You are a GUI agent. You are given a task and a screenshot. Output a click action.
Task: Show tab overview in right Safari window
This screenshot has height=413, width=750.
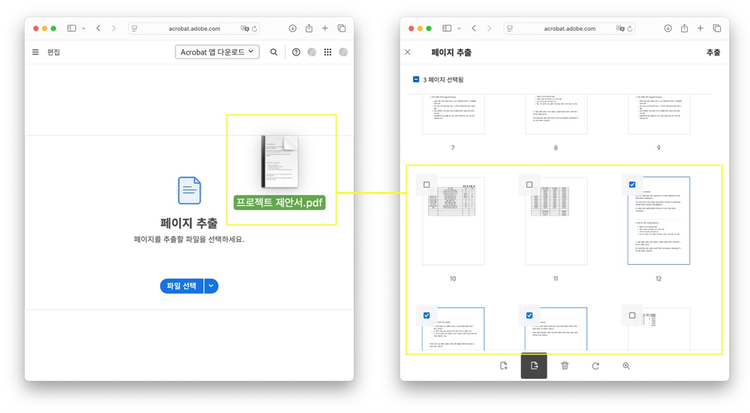point(717,28)
